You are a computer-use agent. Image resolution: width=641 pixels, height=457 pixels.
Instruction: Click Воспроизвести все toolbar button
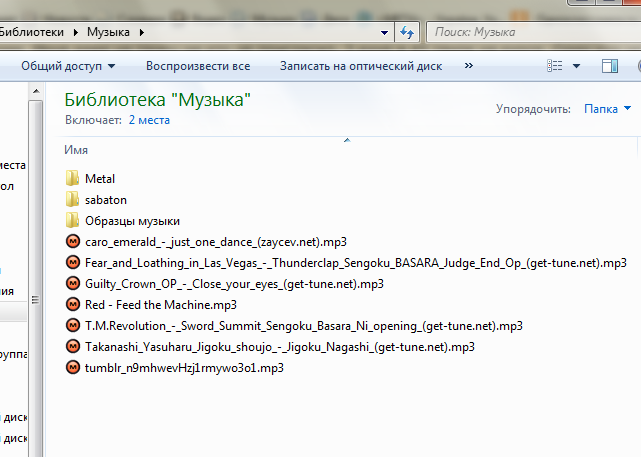198,66
